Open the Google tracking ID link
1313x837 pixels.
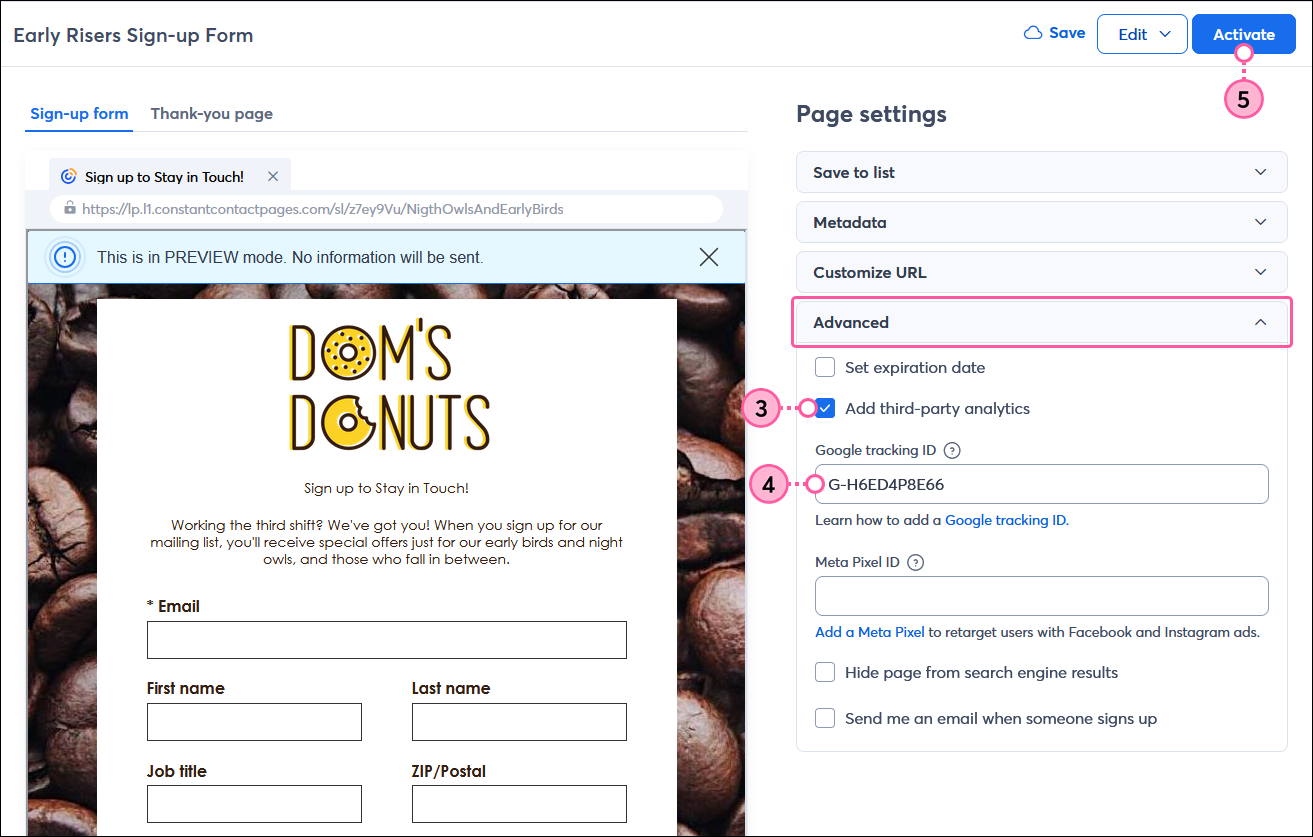[x=1005, y=520]
